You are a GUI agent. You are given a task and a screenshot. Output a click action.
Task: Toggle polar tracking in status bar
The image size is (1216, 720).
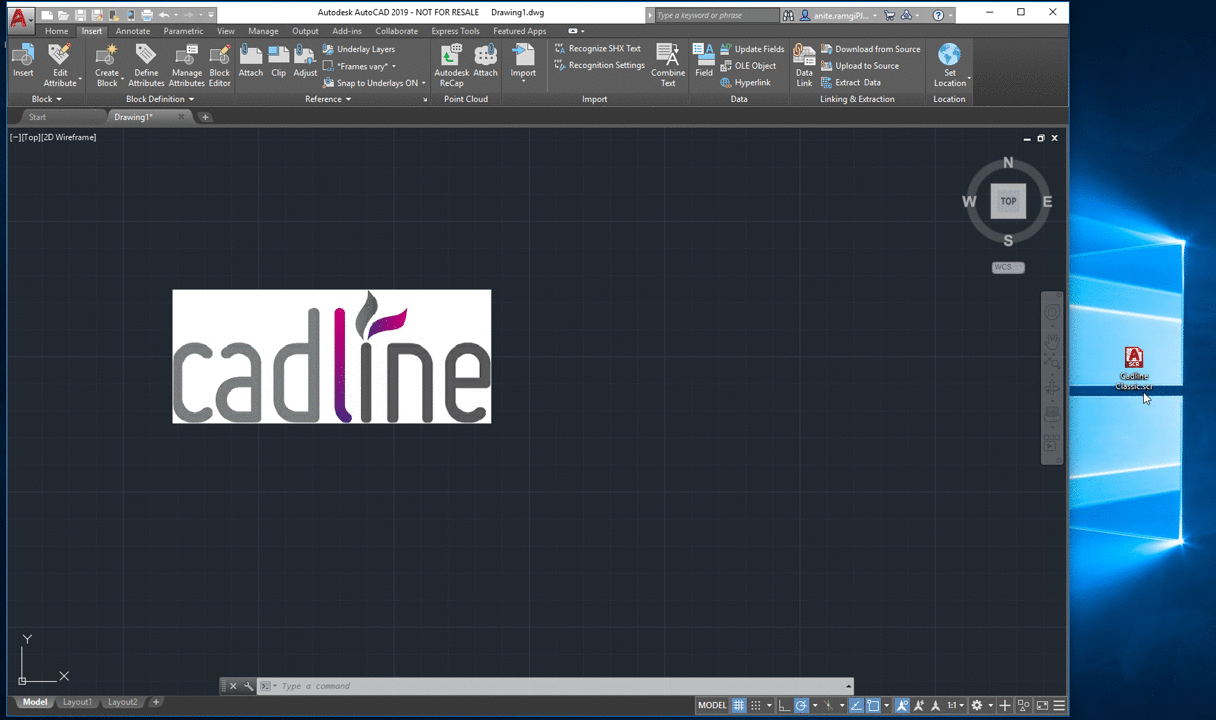click(801, 705)
